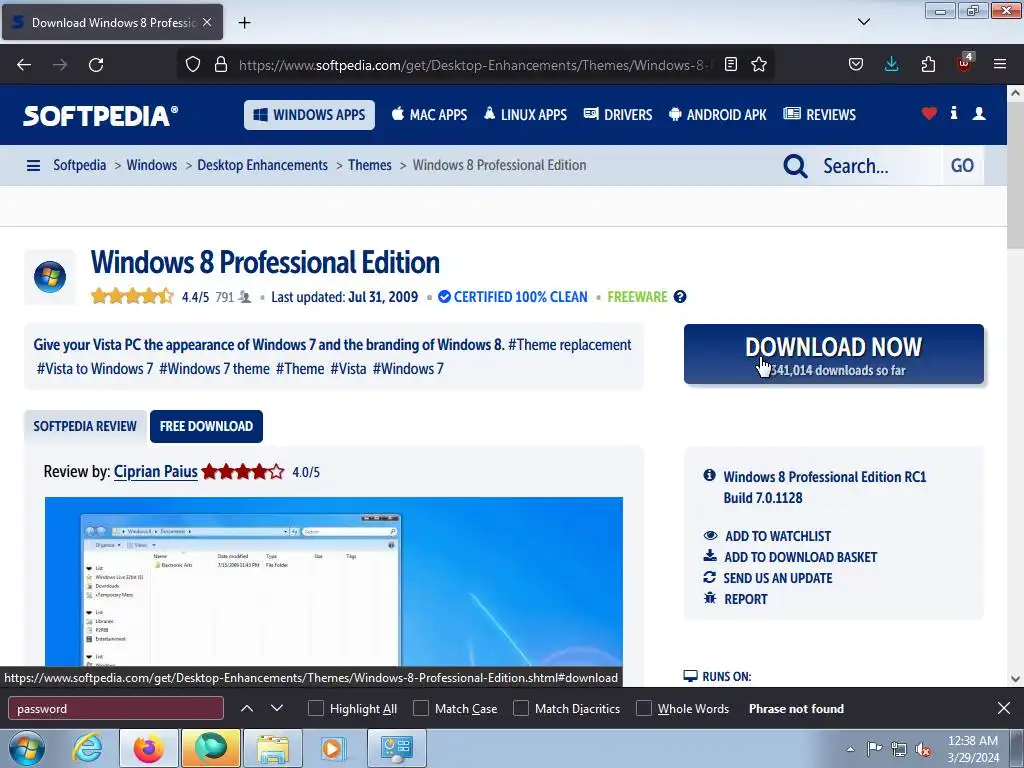Enable Highlight All checkbox
The height and width of the screenshot is (768, 1024).
click(x=315, y=709)
